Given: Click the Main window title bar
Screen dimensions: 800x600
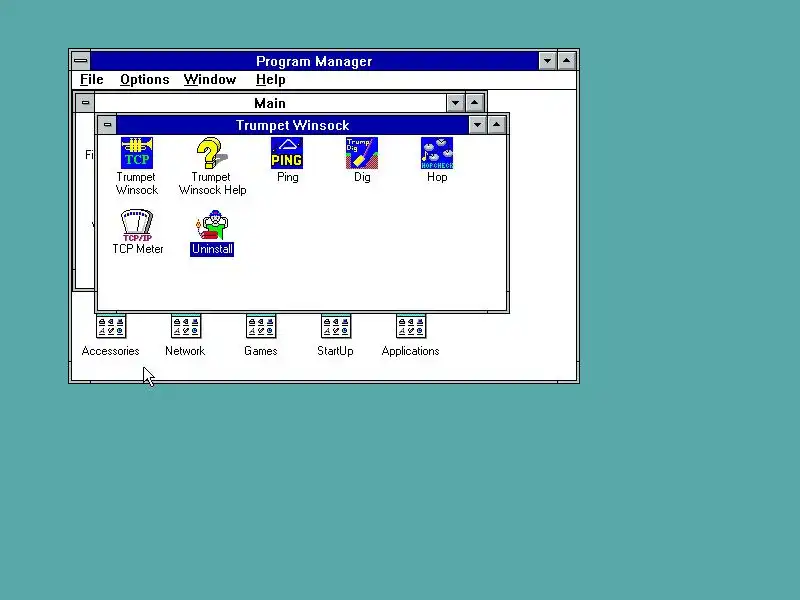Looking at the screenshot, I should [x=270, y=103].
